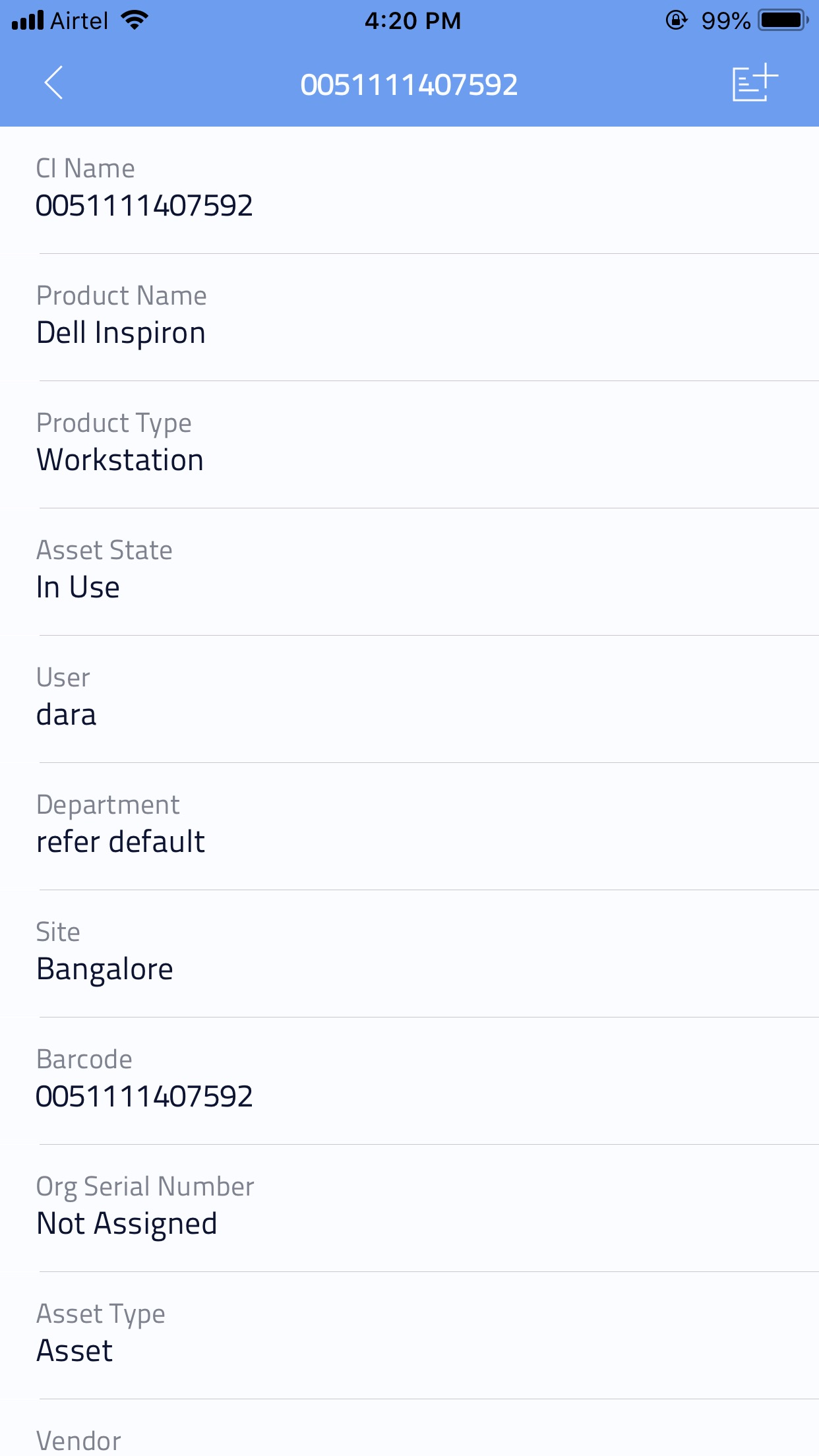
Task: Tap the In Use asset state
Action: coord(78,588)
